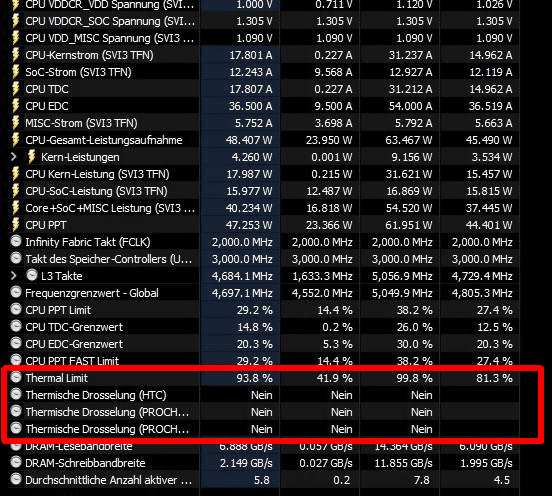Click lightning icon of CPU VDDCR_SOC Spannung
Image resolution: width=552 pixels, height=496 pixels.
(15, 21)
